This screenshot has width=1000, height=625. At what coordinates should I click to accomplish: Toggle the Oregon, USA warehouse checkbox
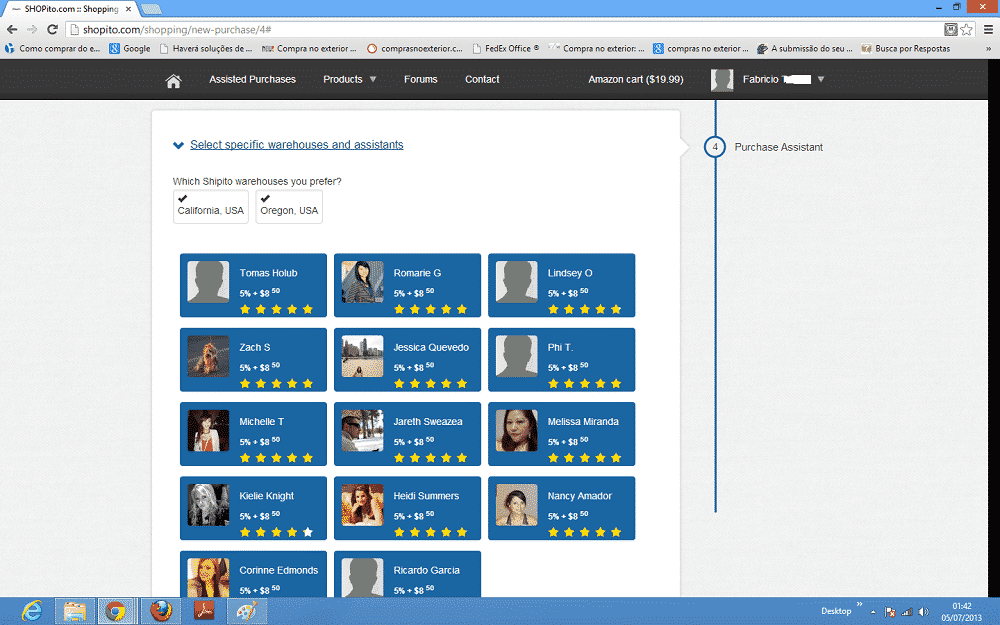click(289, 206)
